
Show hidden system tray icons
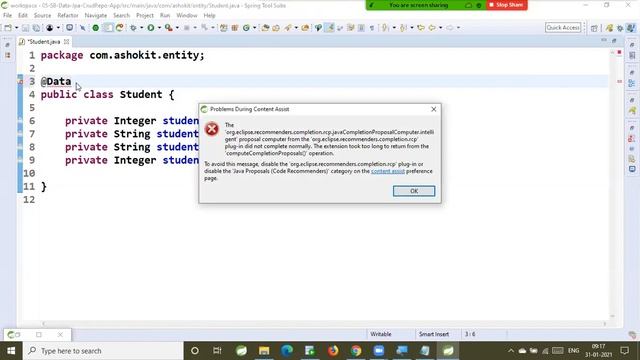pos(511,351)
